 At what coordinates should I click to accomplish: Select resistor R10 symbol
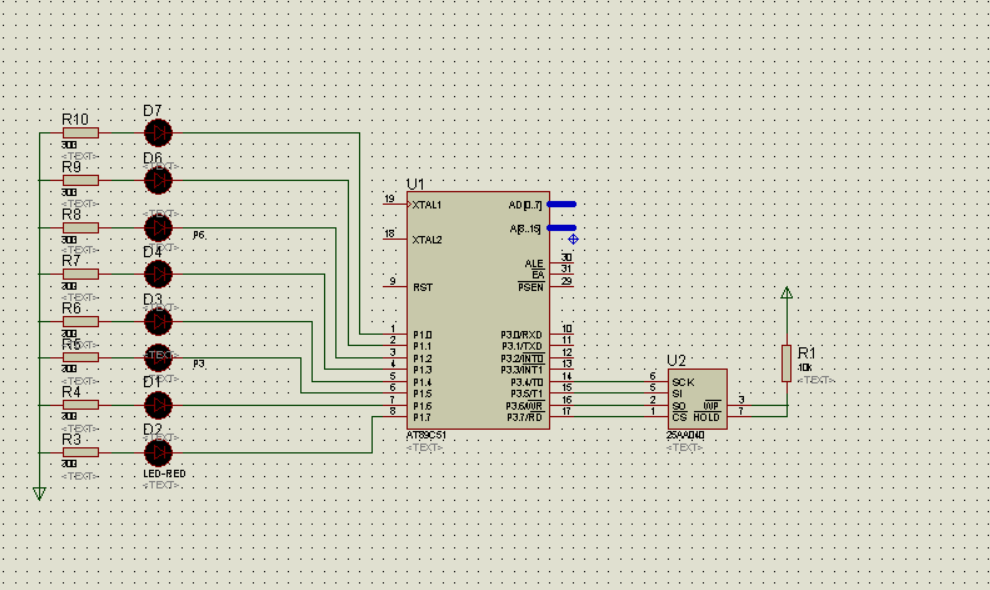tap(81, 133)
